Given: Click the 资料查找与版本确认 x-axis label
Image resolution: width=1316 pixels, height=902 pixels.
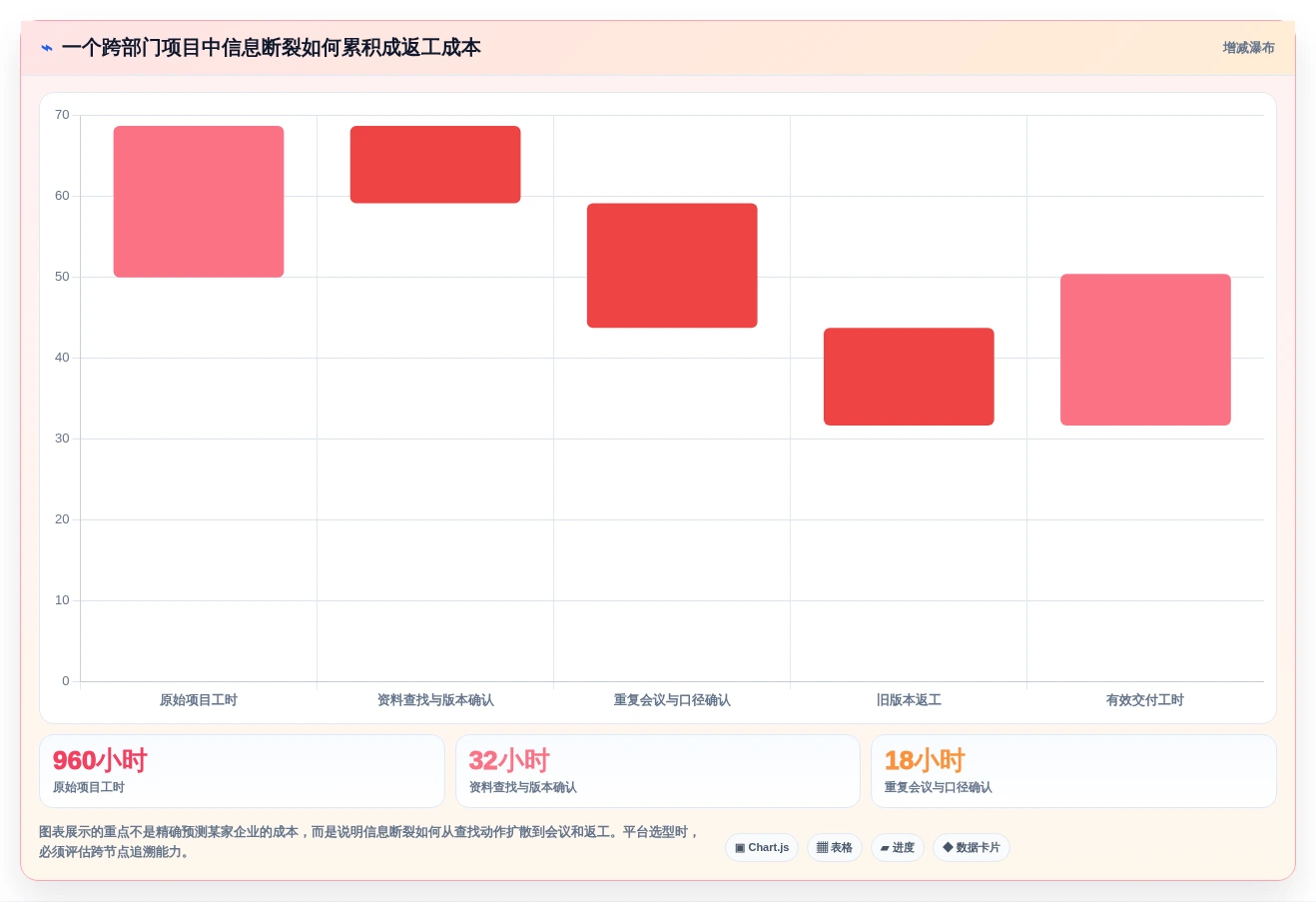Looking at the screenshot, I should tap(435, 700).
